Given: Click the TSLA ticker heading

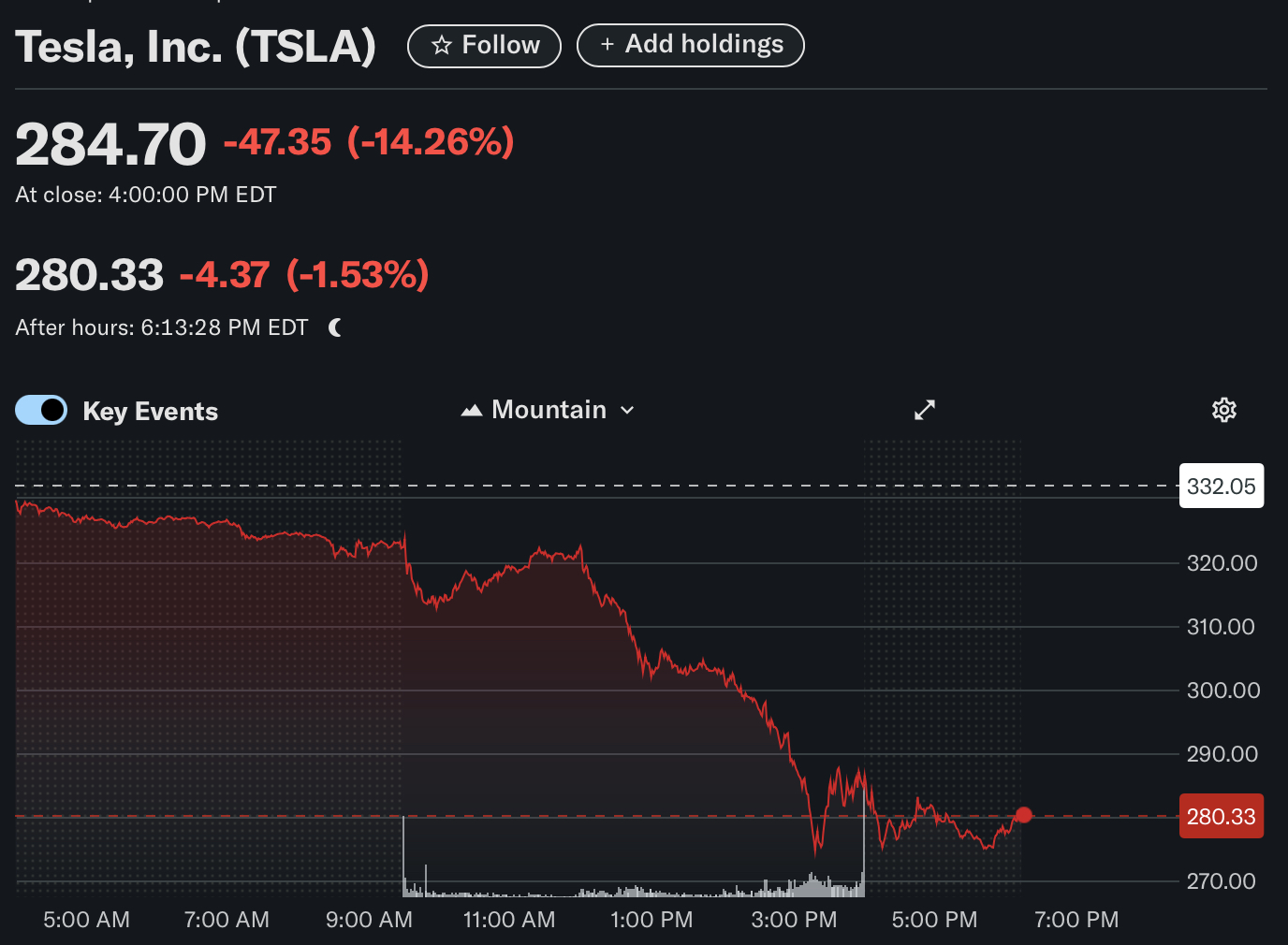Looking at the screenshot, I should click(195, 45).
